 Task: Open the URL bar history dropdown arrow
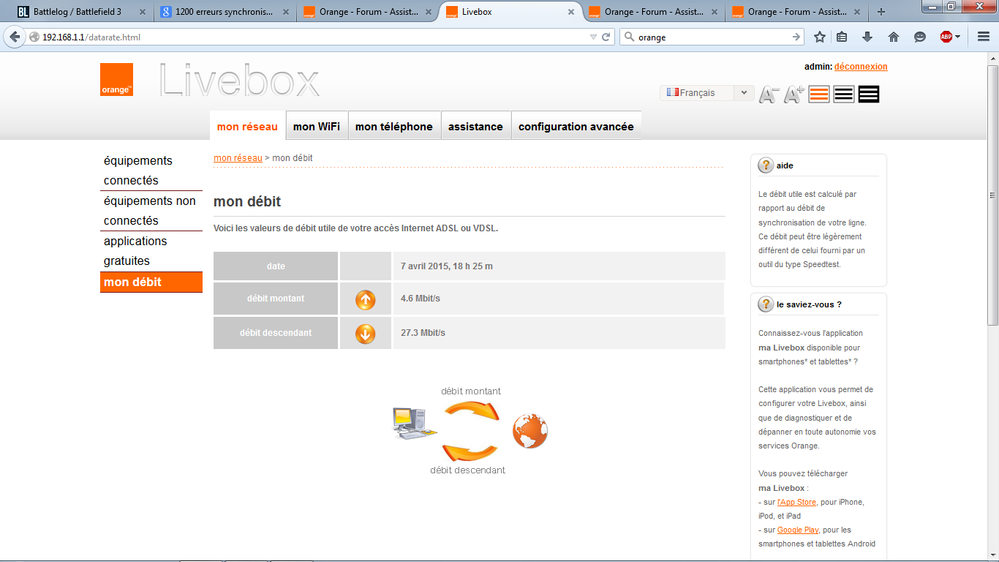593,37
